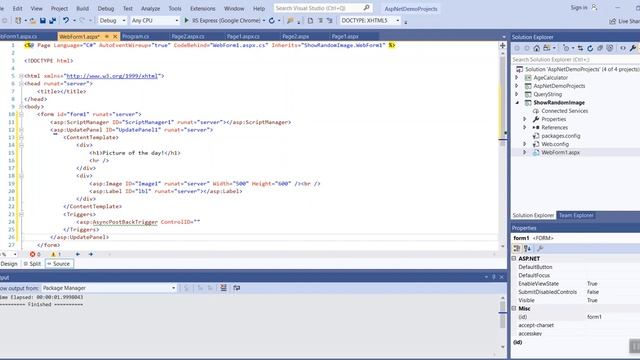Open the xhtml namespace URL link in code

[112, 76]
